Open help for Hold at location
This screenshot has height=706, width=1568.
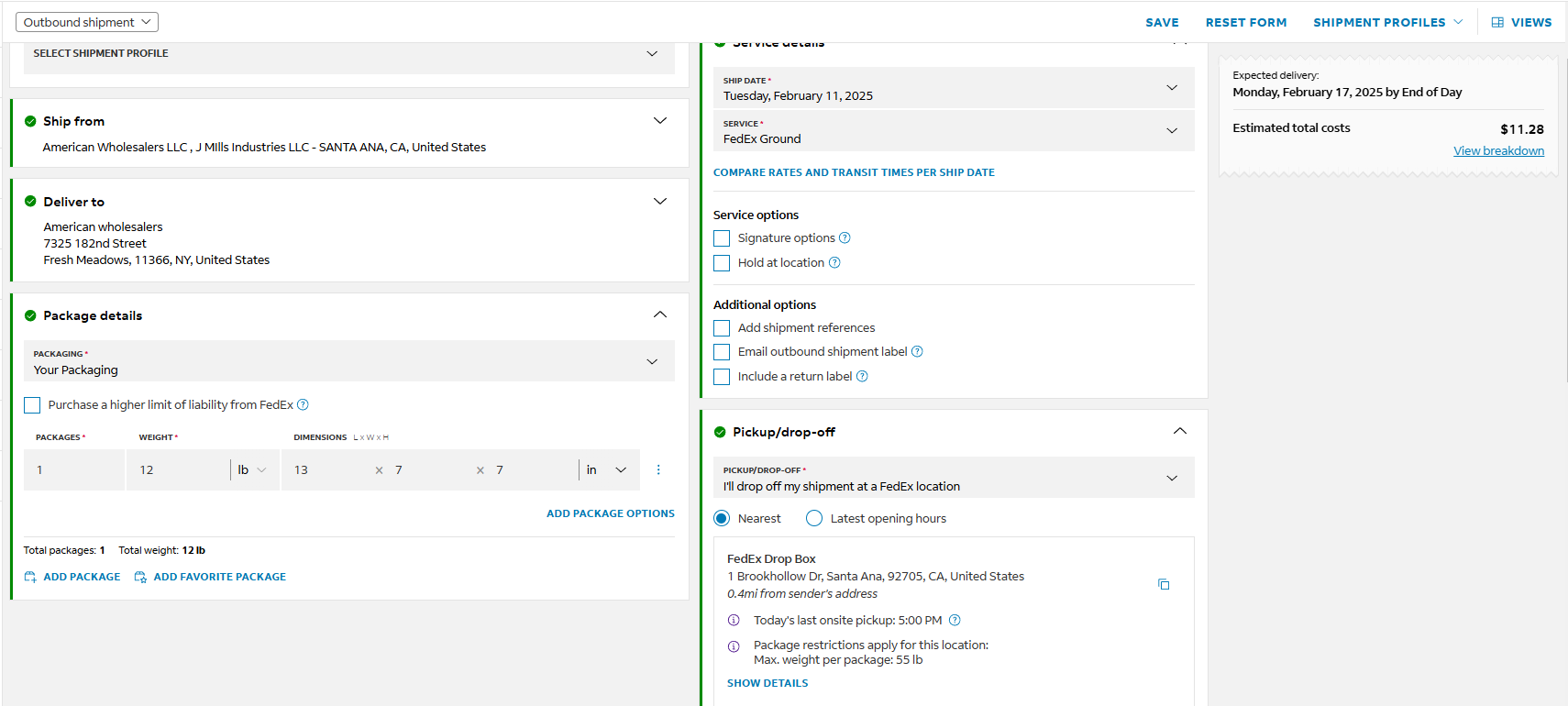coord(834,262)
